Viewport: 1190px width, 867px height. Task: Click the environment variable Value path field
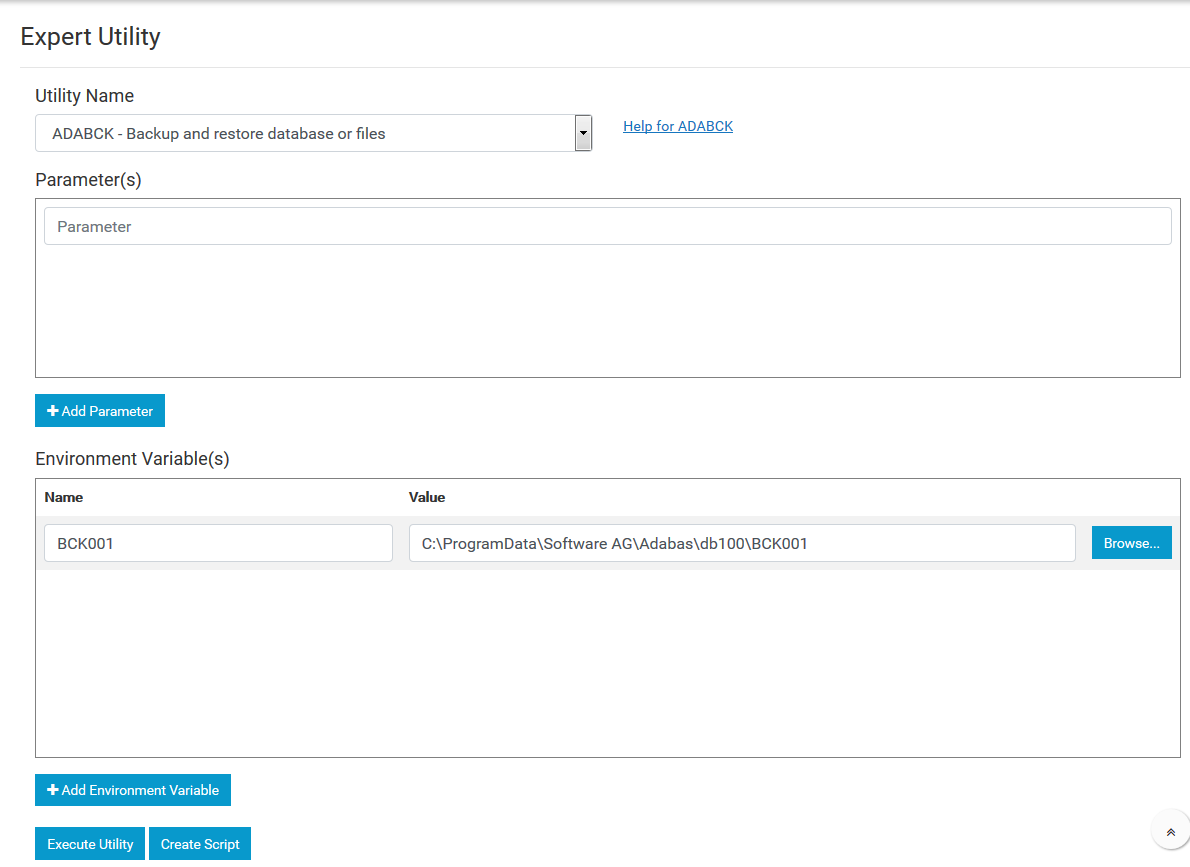tap(741, 544)
